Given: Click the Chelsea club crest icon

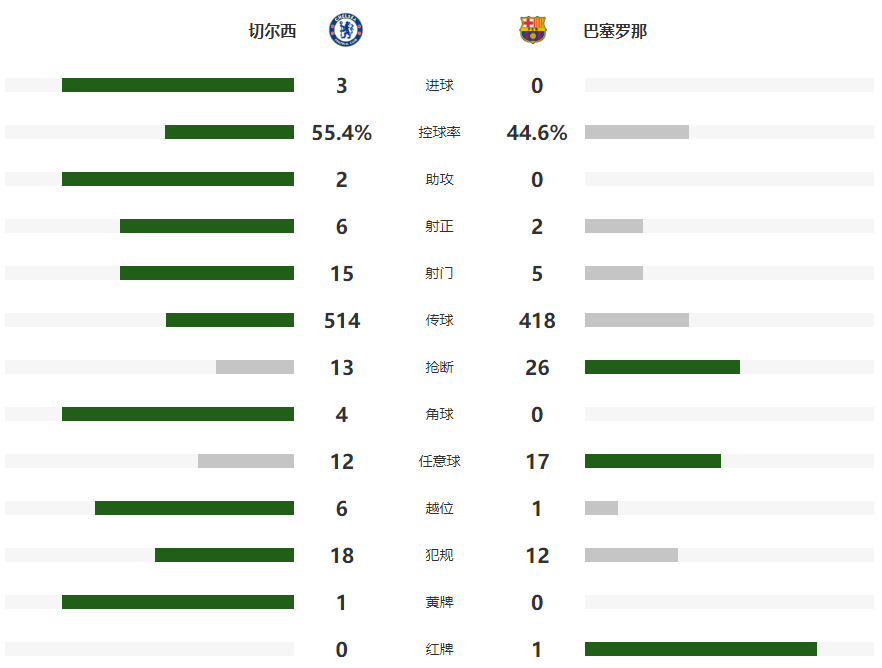Looking at the screenshot, I should pos(346,31).
